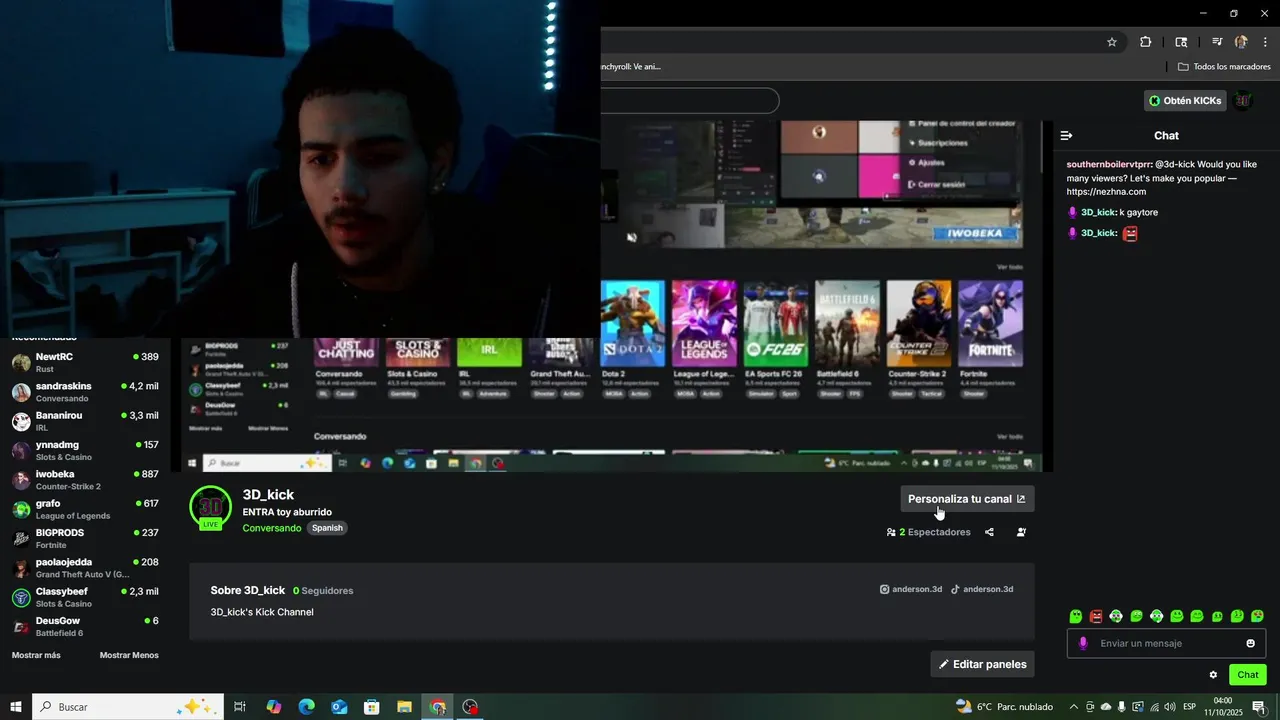Open the notification center icon
The width and height of the screenshot is (1280, 720).
click(x=1259, y=707)
